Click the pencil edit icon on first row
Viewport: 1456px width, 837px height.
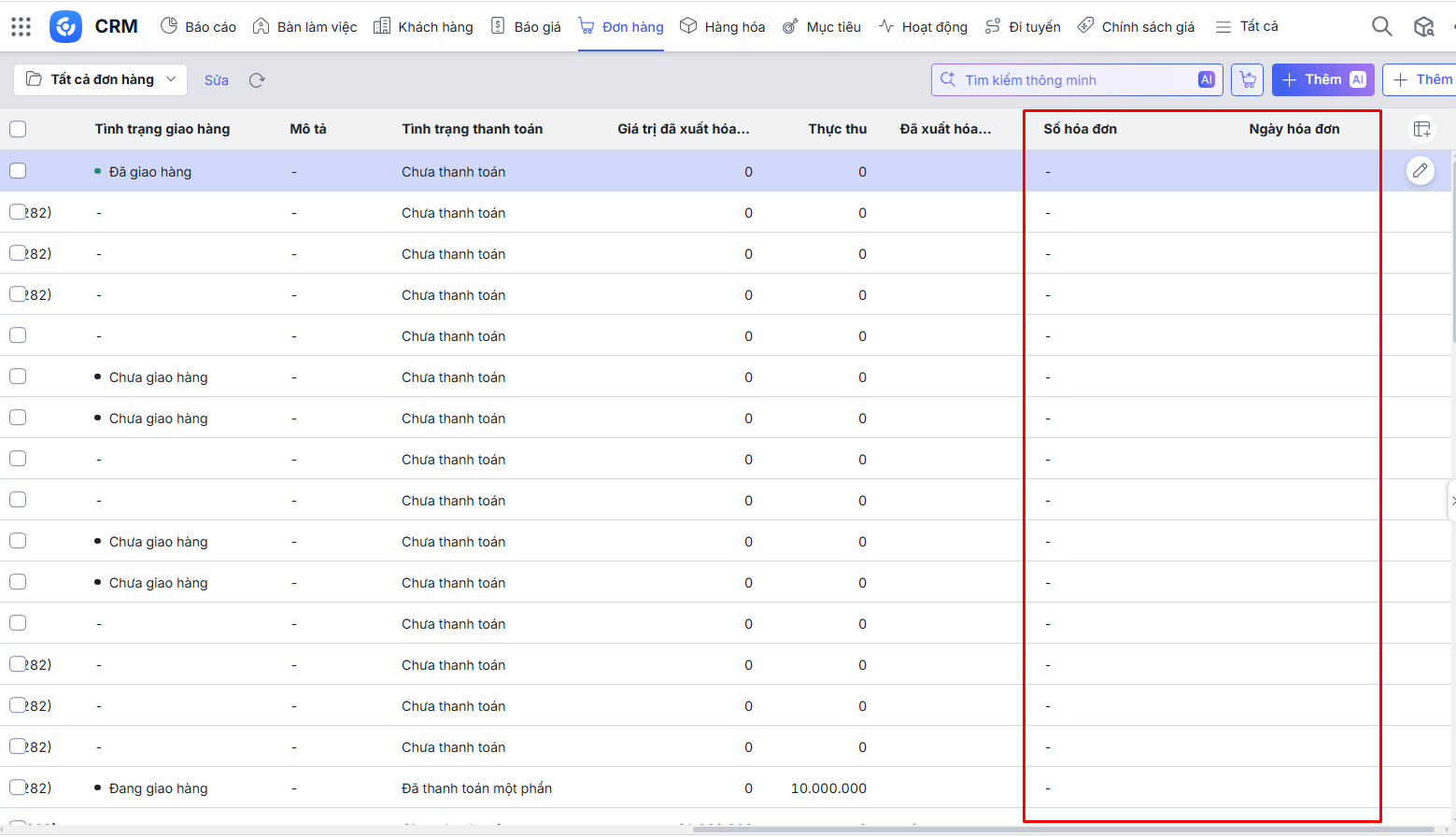point(1420,170)
